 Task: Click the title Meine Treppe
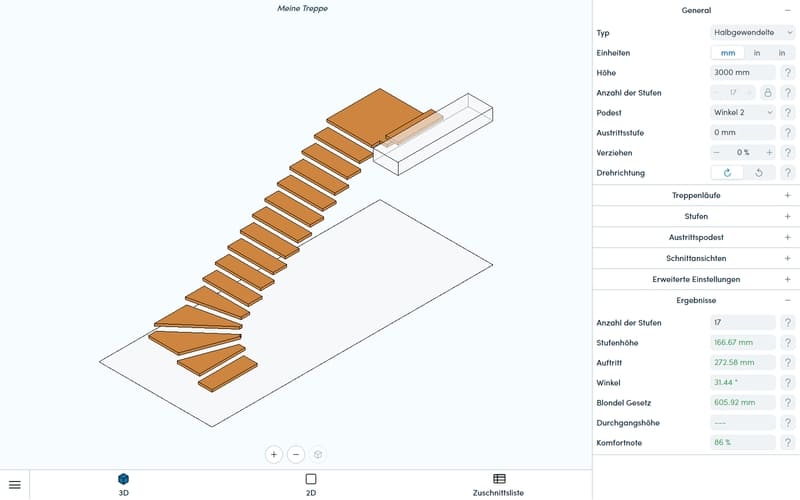(302, 8)
